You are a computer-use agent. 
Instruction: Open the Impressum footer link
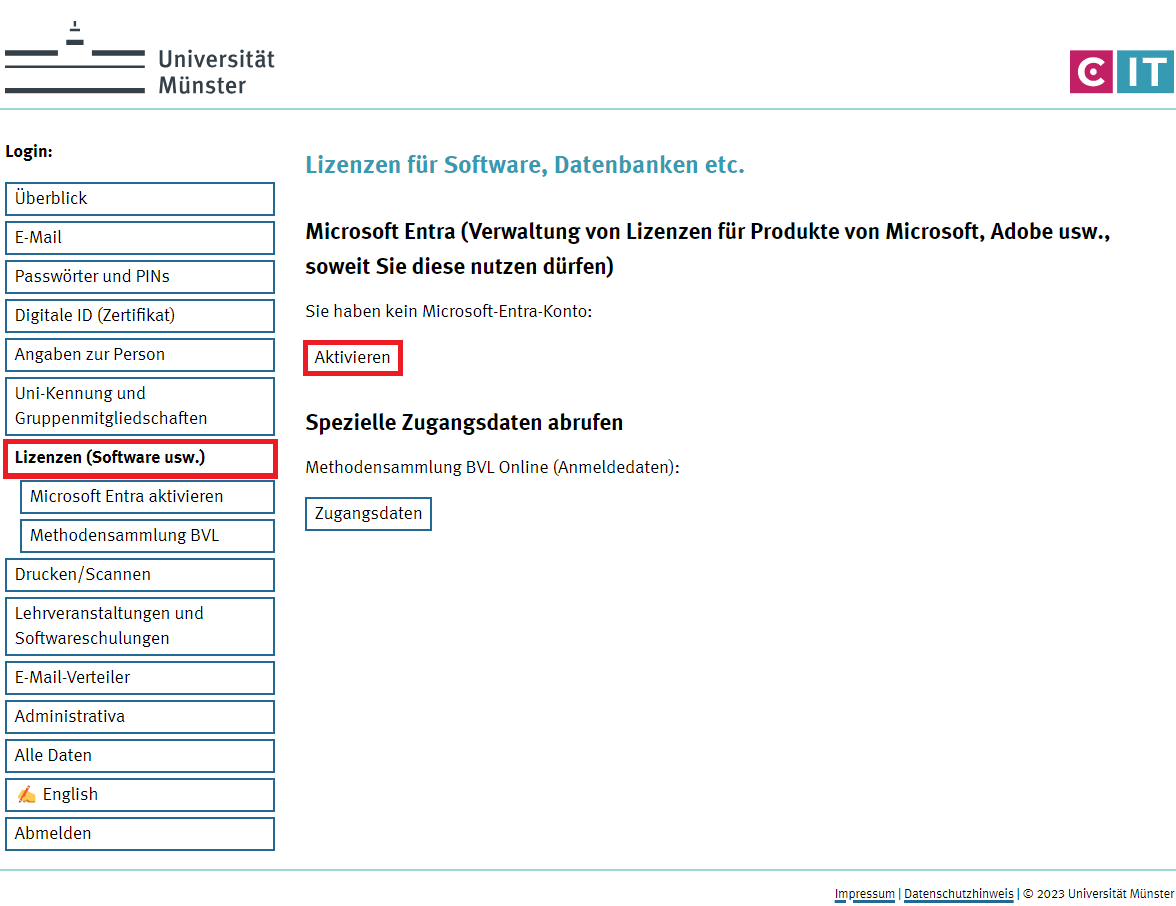[x=865, y=894]
